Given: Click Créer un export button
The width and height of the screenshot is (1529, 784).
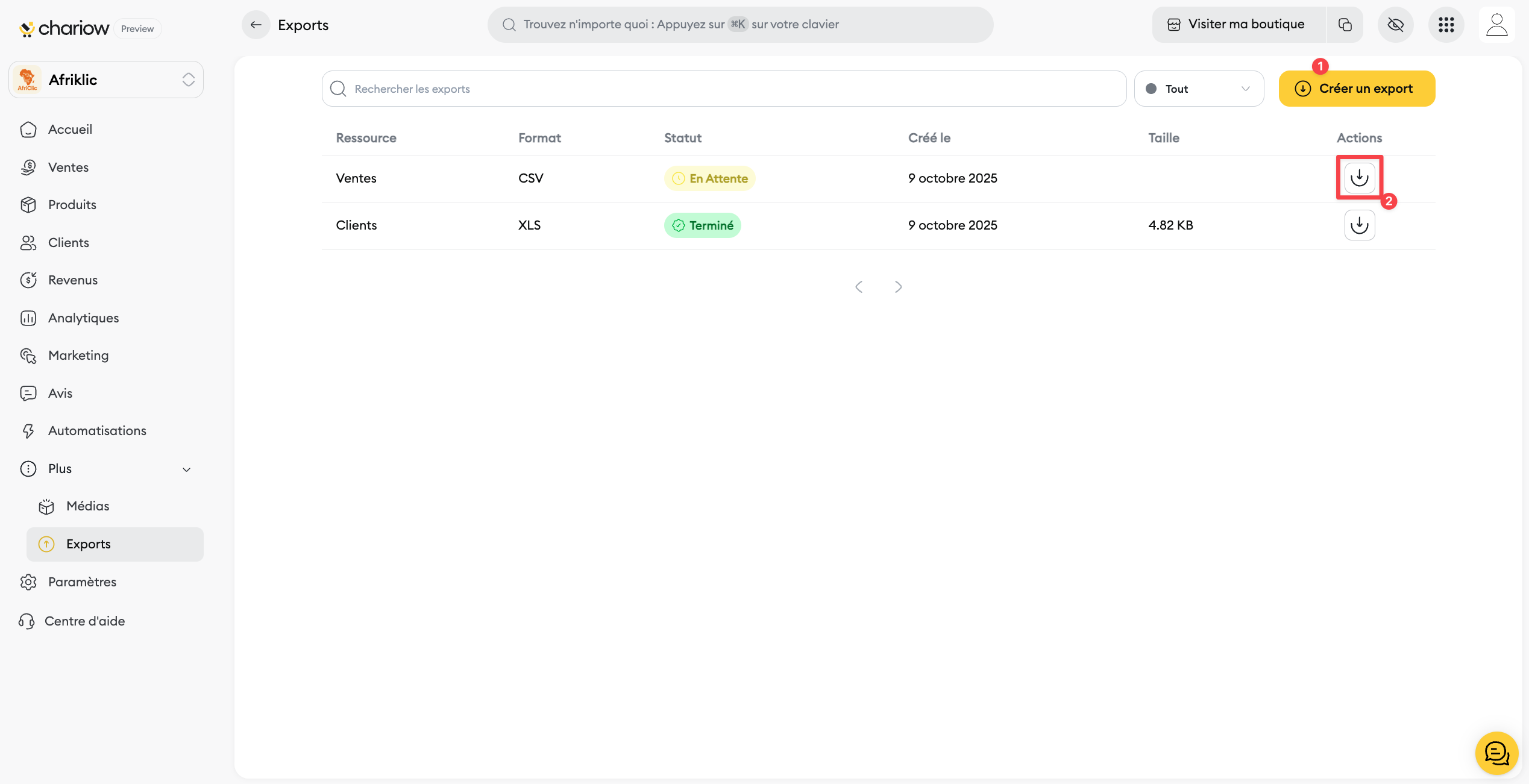Looking at the screenshot, I should [1356, 89].
